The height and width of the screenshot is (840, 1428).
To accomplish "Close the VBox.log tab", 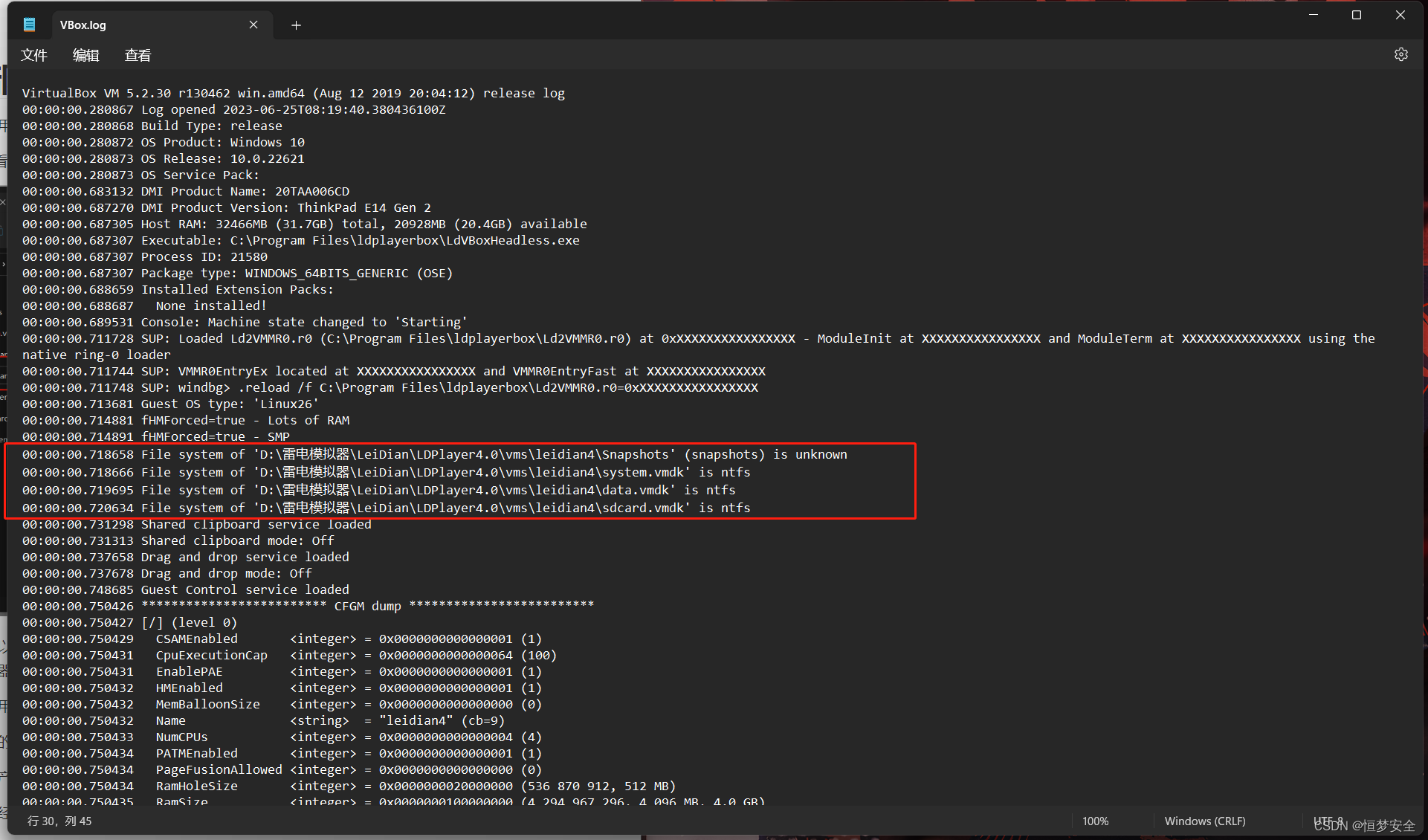I will coord(253,25).
